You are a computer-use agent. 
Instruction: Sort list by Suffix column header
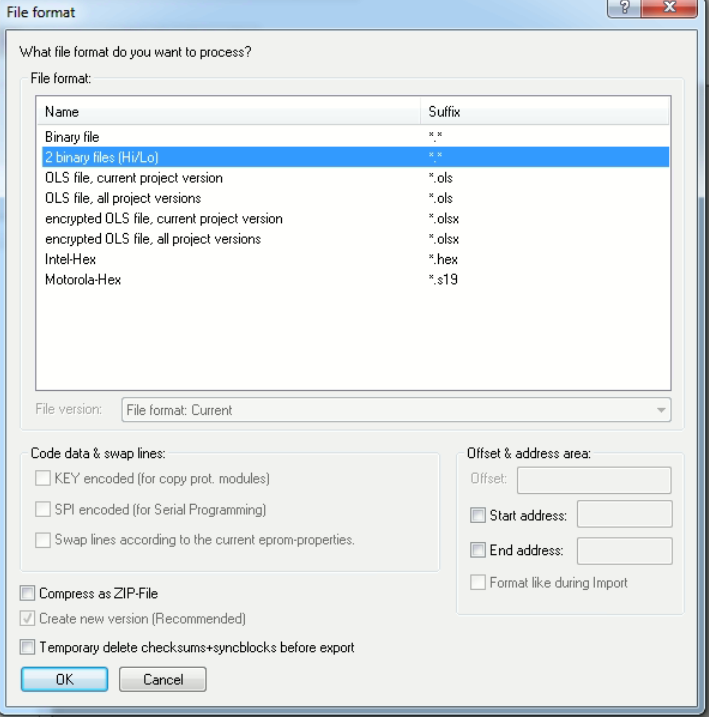[545, 113]
